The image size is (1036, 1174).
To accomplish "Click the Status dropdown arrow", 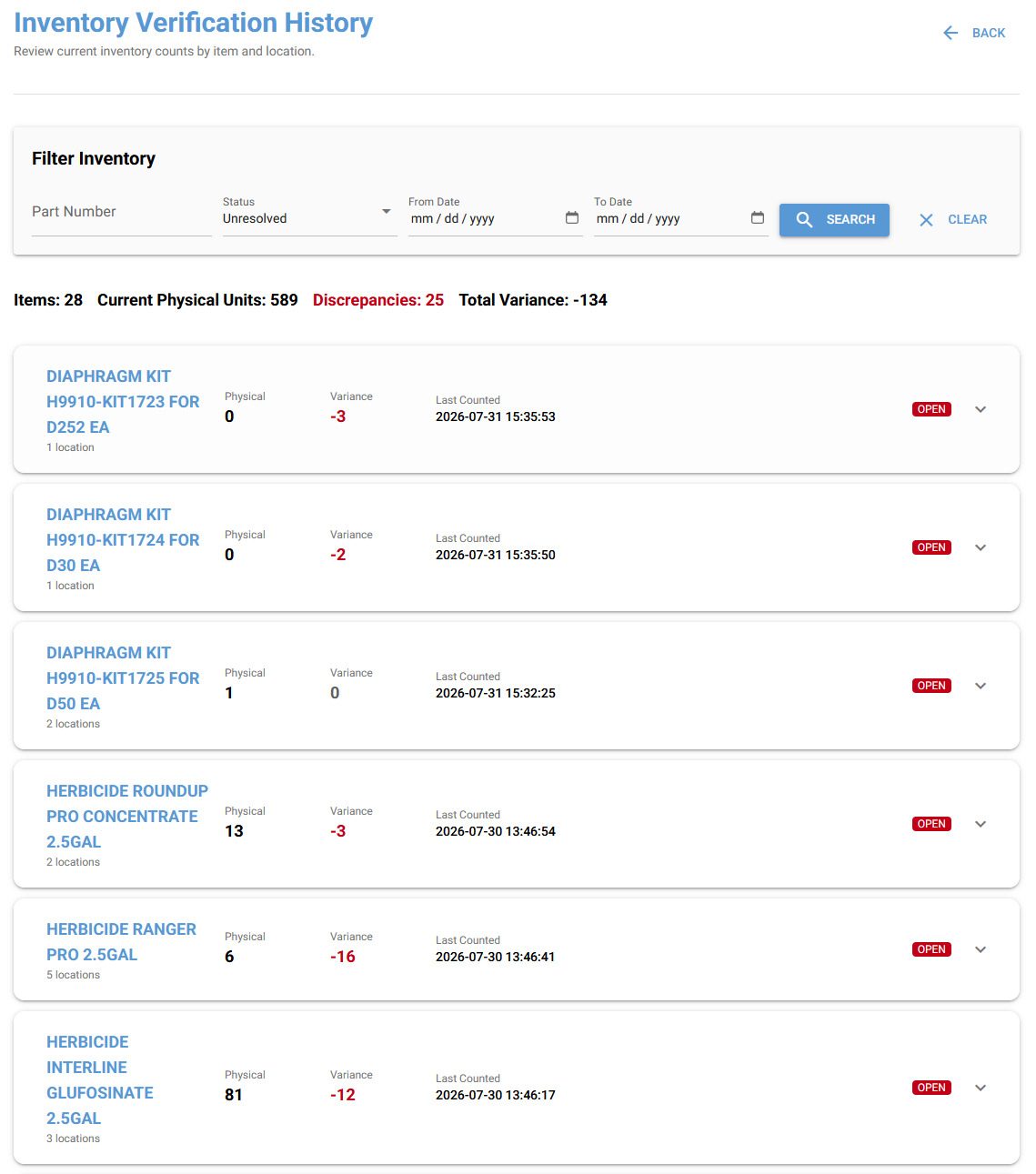I will [387, 211].
